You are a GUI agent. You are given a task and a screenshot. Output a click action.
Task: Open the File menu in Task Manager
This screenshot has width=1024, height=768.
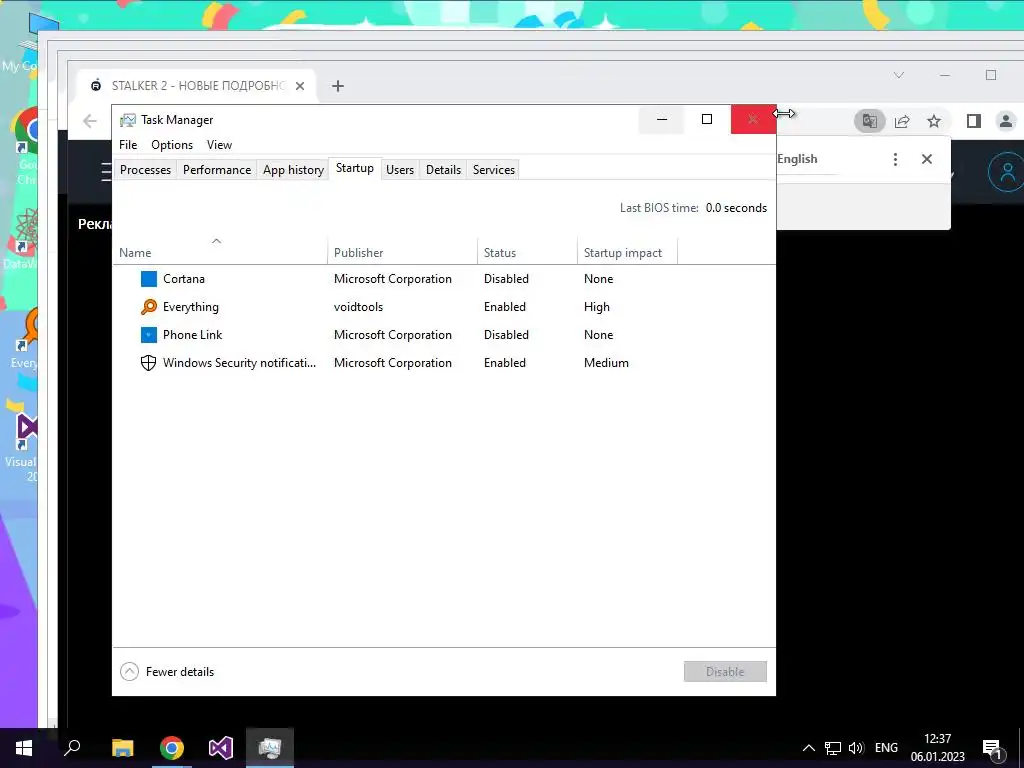(128, 145)
